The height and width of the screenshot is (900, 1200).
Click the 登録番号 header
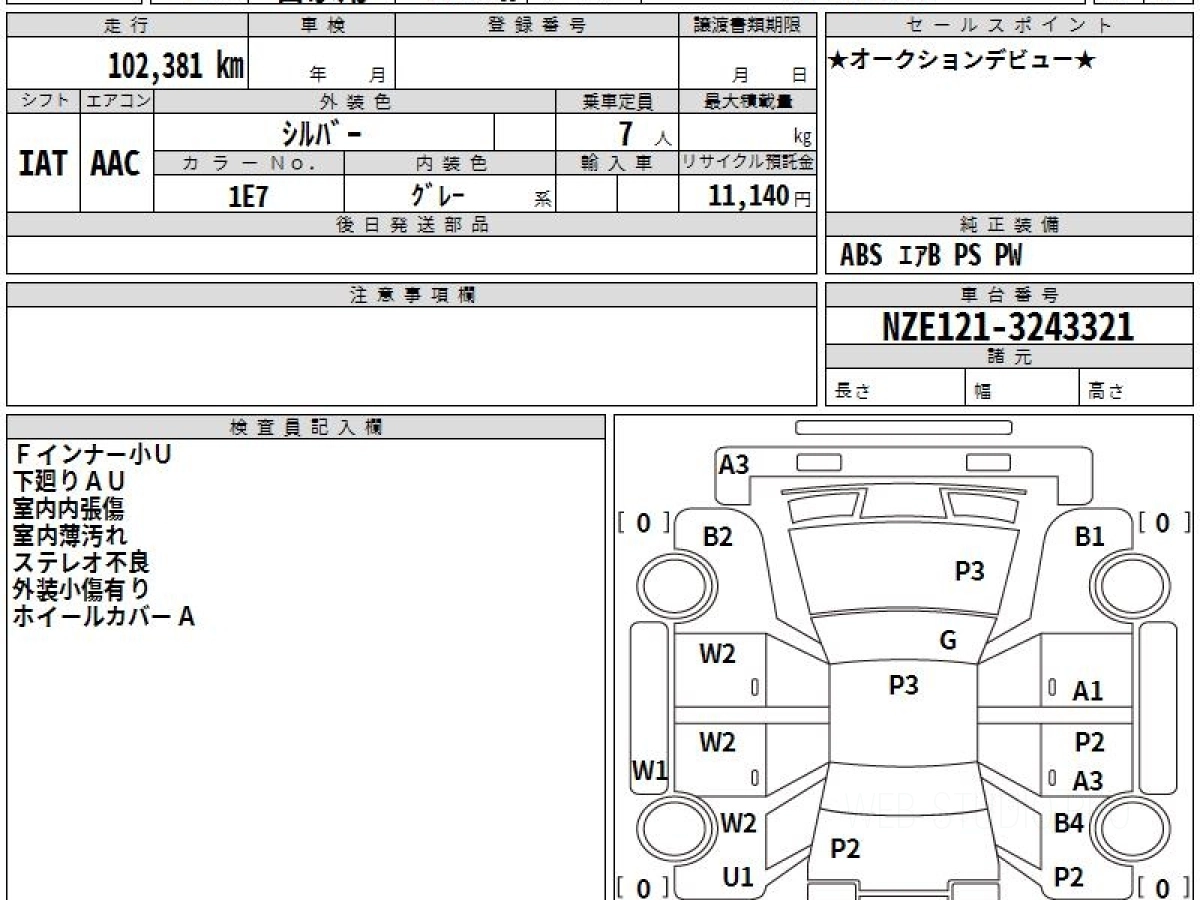pyautogui.click(x=537, y=26)
